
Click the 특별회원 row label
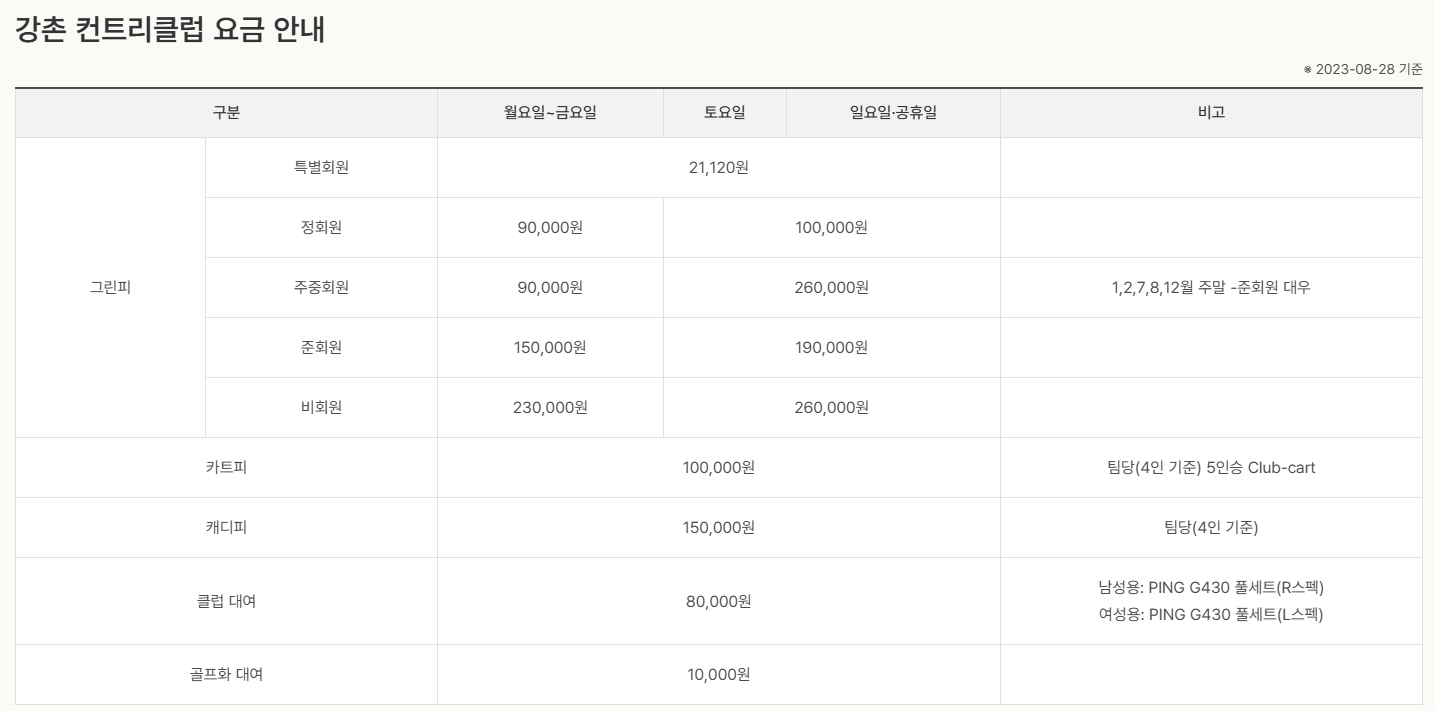pyautogui.click(x=321, y=168)
